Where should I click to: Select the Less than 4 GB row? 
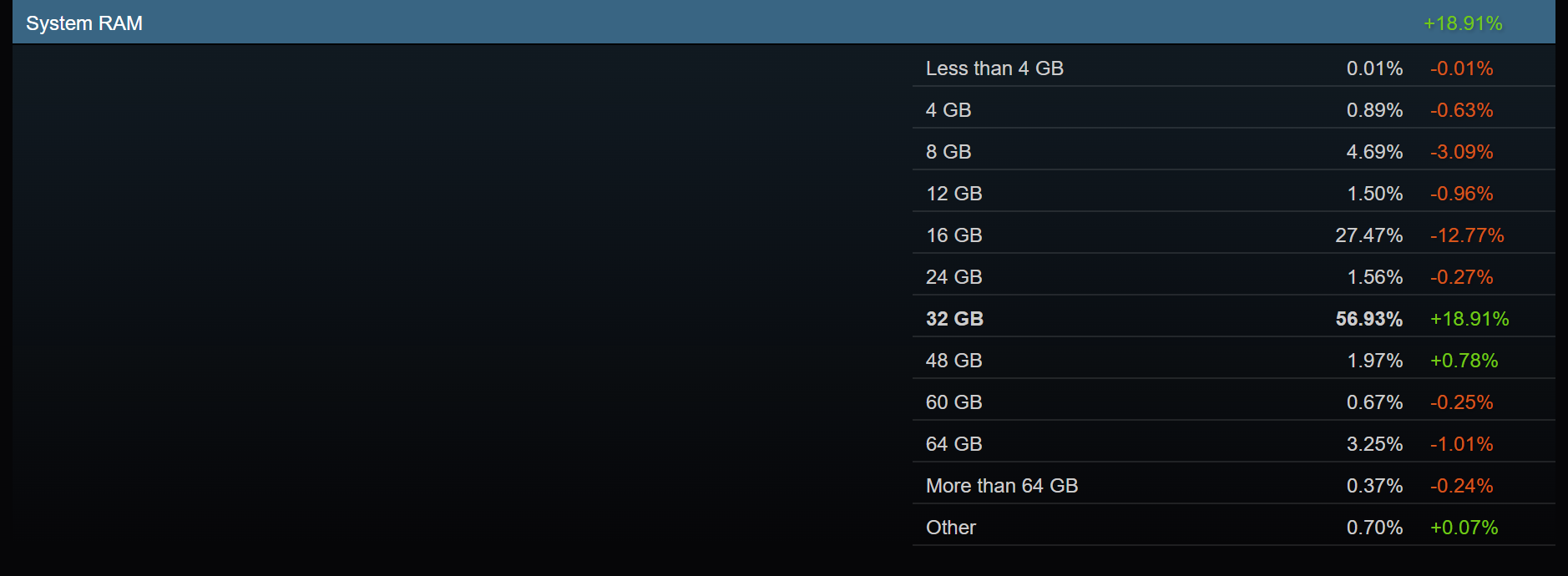994,68
